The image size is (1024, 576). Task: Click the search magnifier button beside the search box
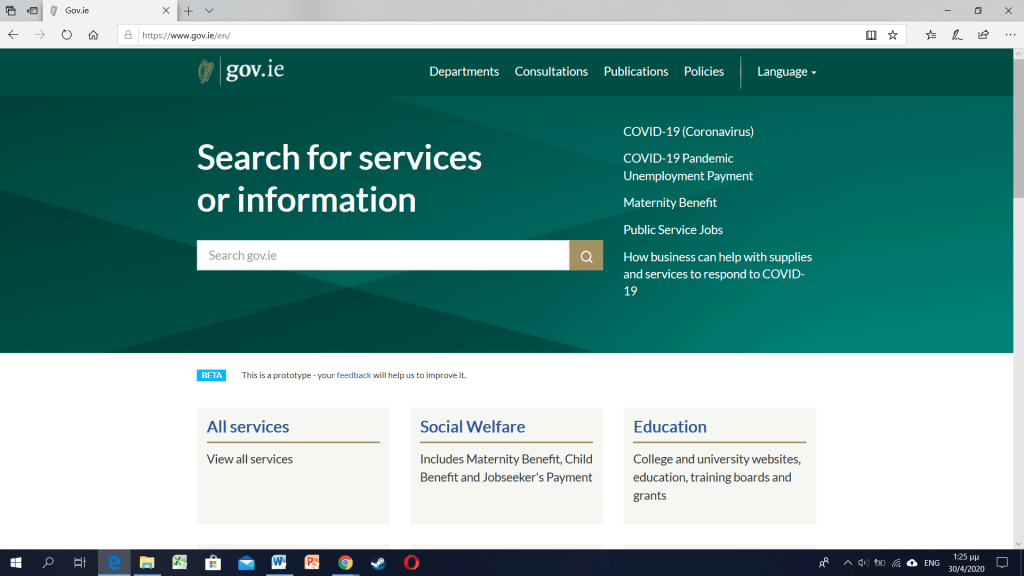[586, 255]
